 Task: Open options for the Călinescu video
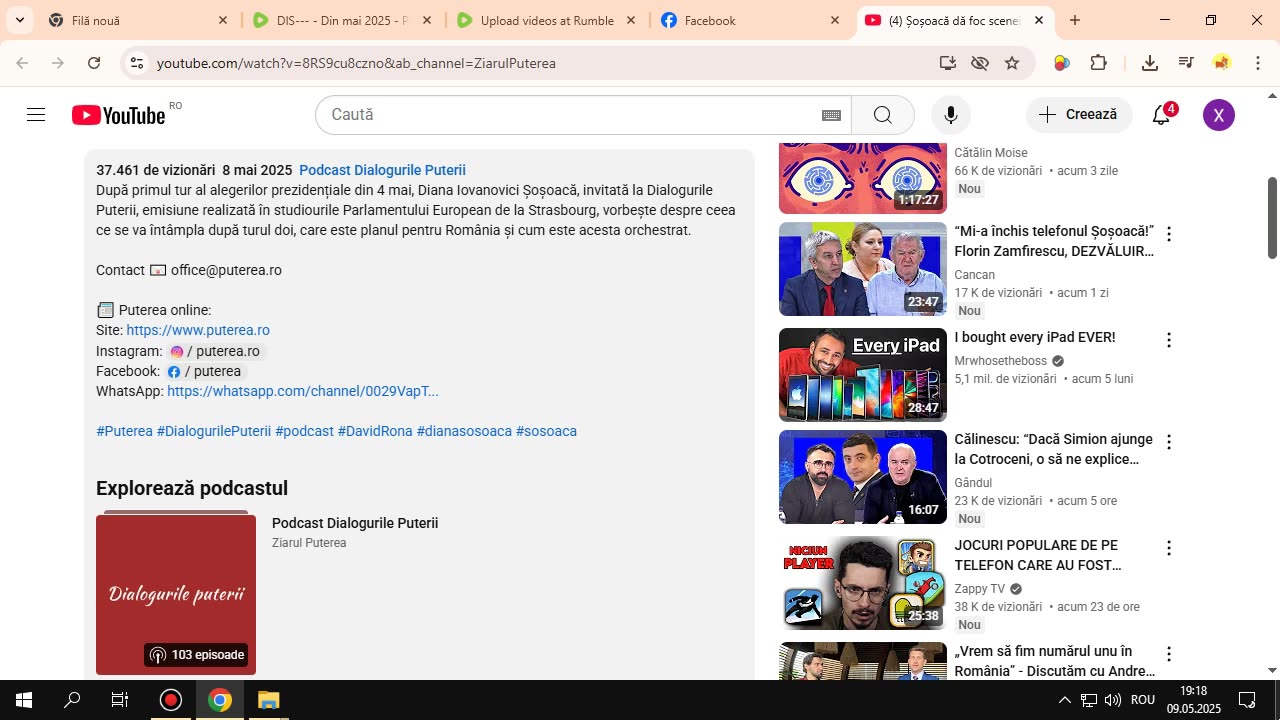click(1168, 442)
